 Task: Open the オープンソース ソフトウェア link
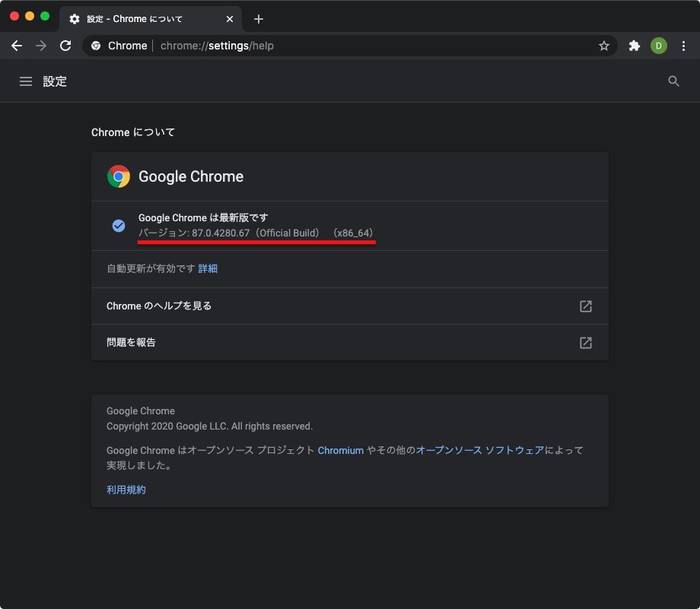click(x=480, y=450)
